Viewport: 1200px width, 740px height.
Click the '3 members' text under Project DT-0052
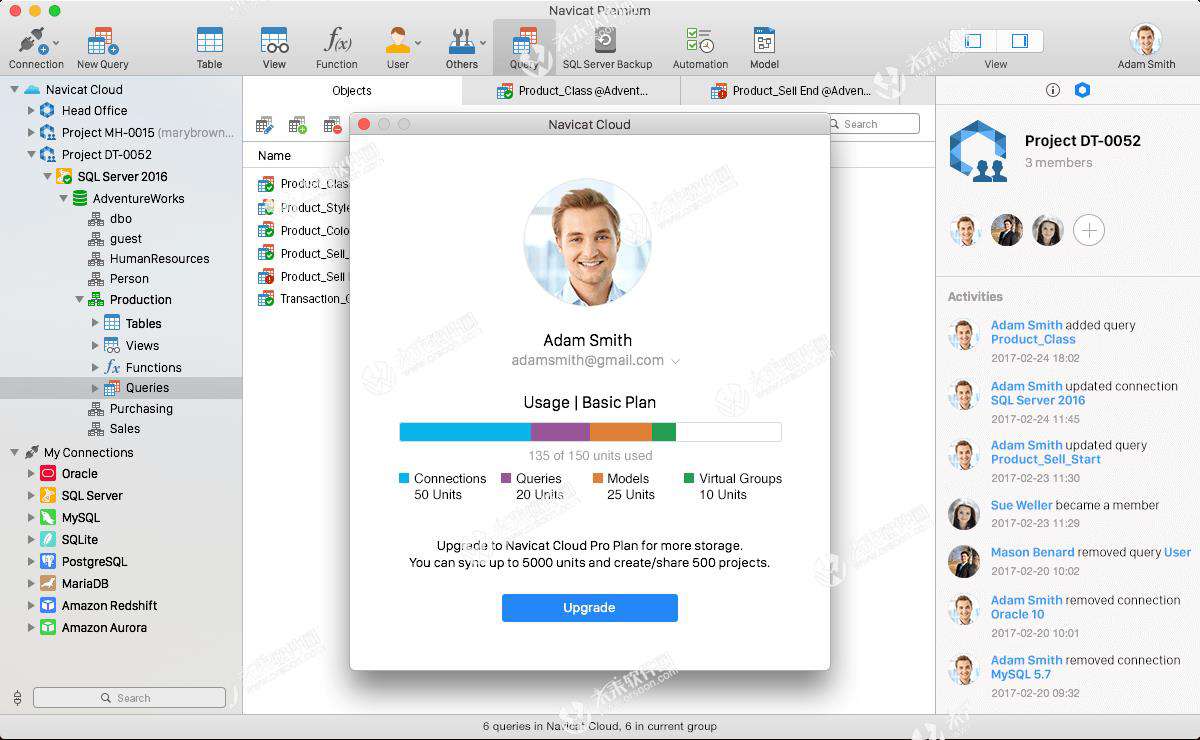(1058, 163)
